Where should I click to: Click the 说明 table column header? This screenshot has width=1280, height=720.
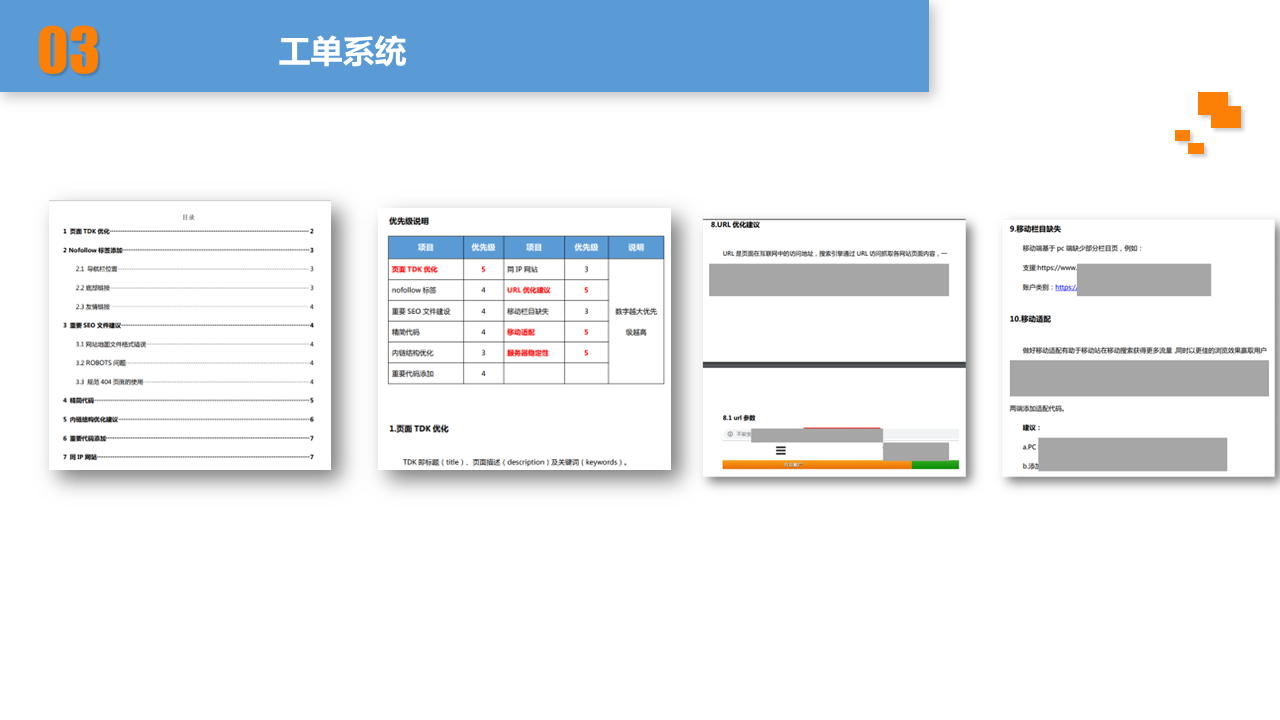point(636,247)
